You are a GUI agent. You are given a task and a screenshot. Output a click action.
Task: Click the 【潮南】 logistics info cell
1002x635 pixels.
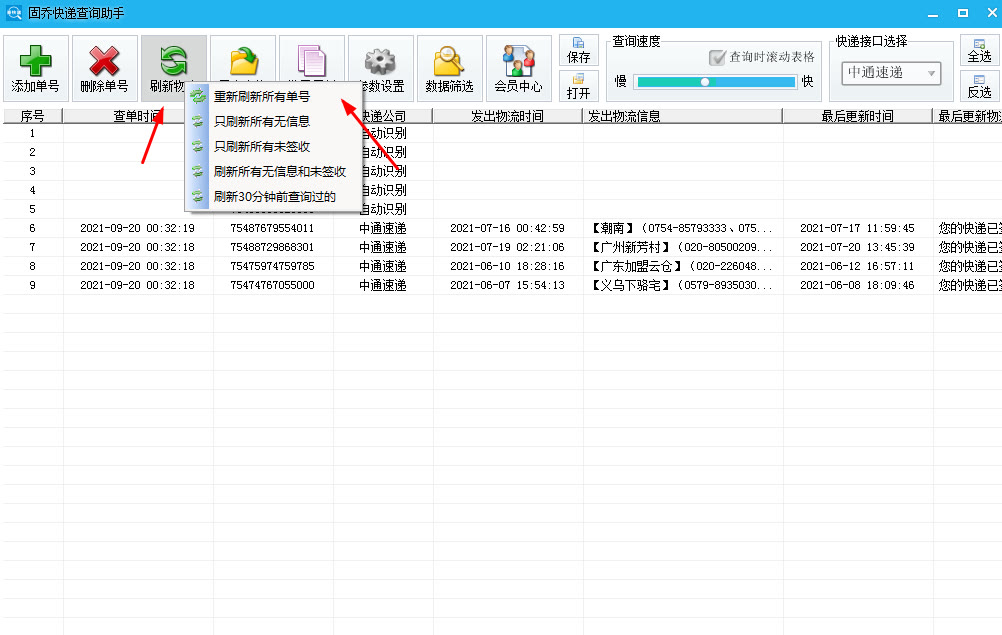[682, 228]
